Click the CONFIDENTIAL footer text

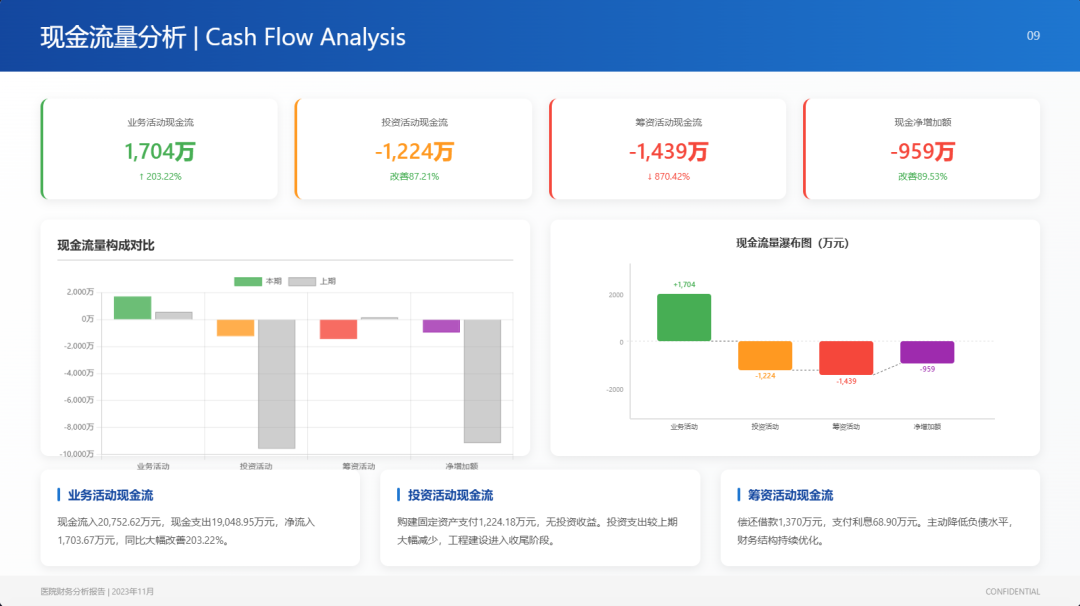click(1012, 592)
